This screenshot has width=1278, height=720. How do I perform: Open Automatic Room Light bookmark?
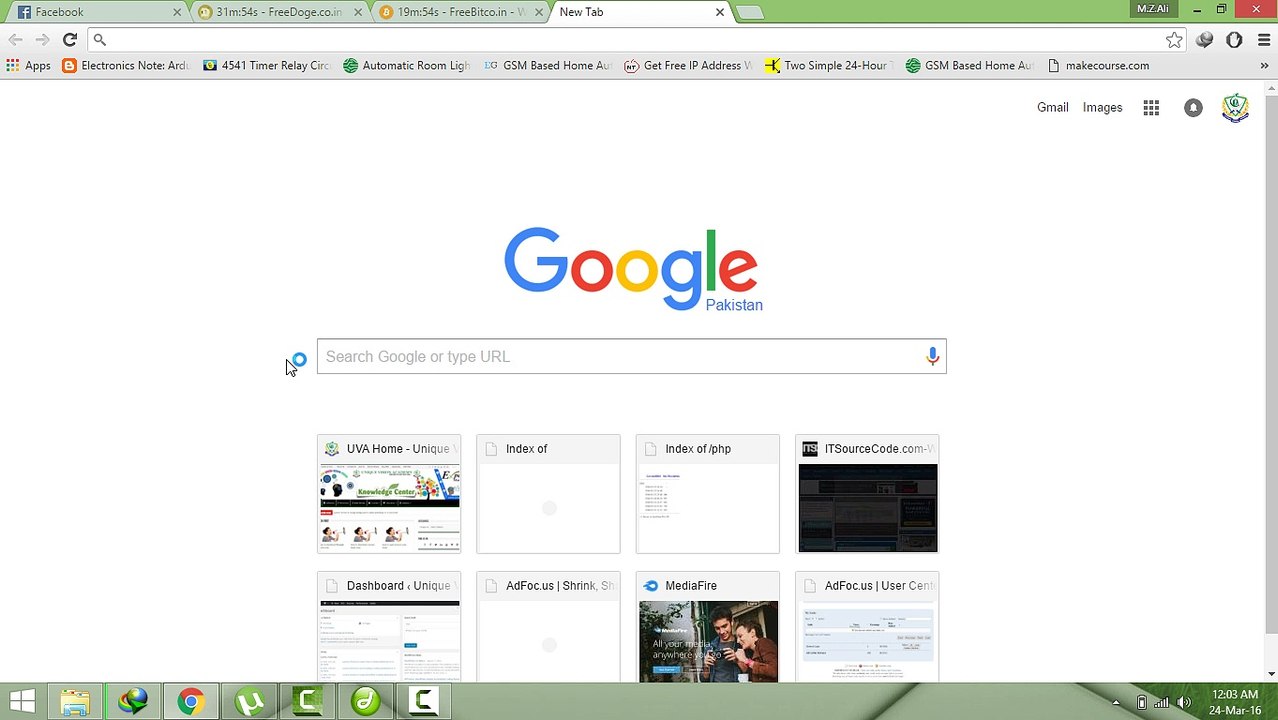pyautogui.click(x=406, y=66)
